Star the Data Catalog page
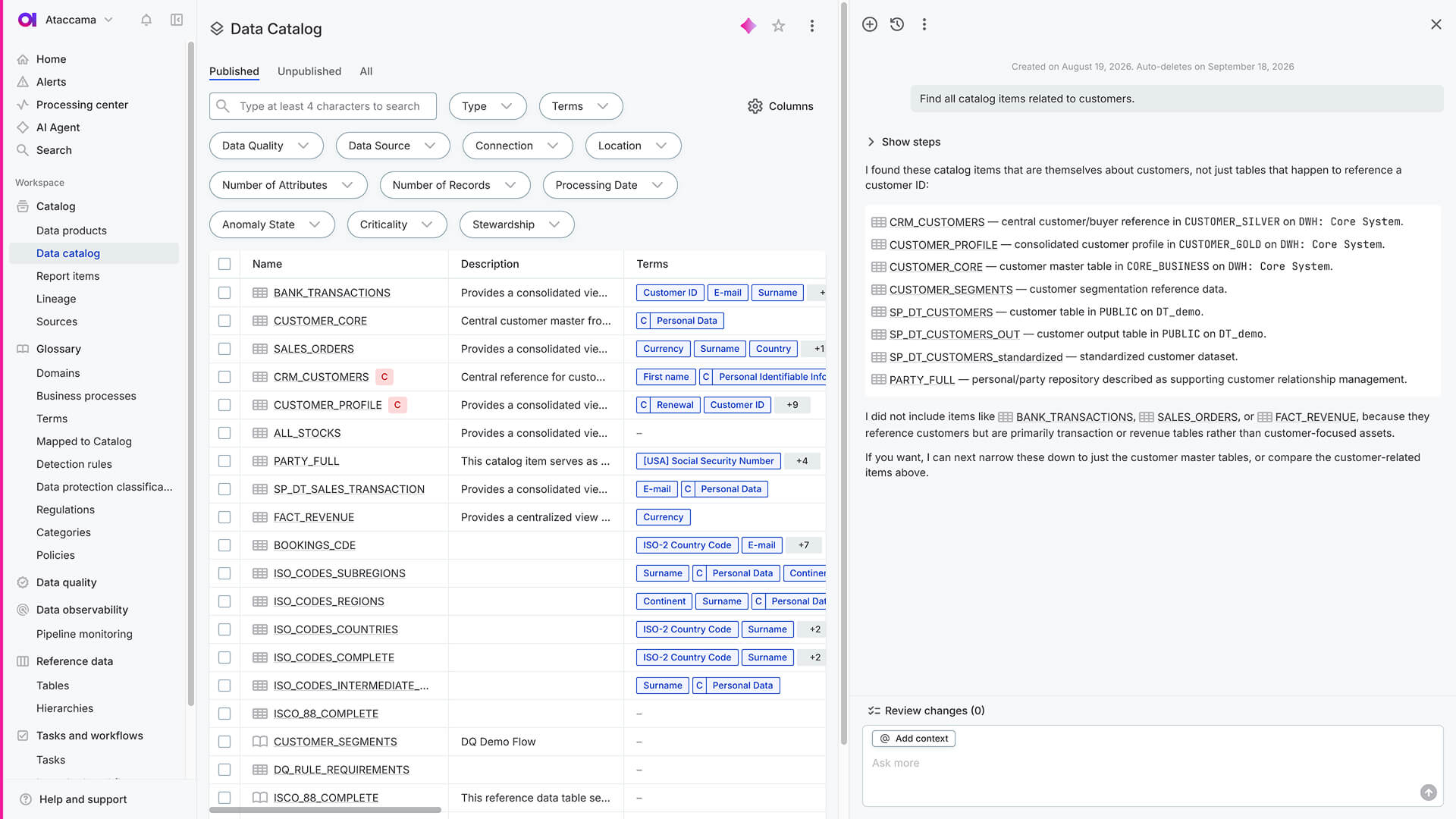This screenshot has width=1456, height=819. pyautogui.click(x=779, y=26)
